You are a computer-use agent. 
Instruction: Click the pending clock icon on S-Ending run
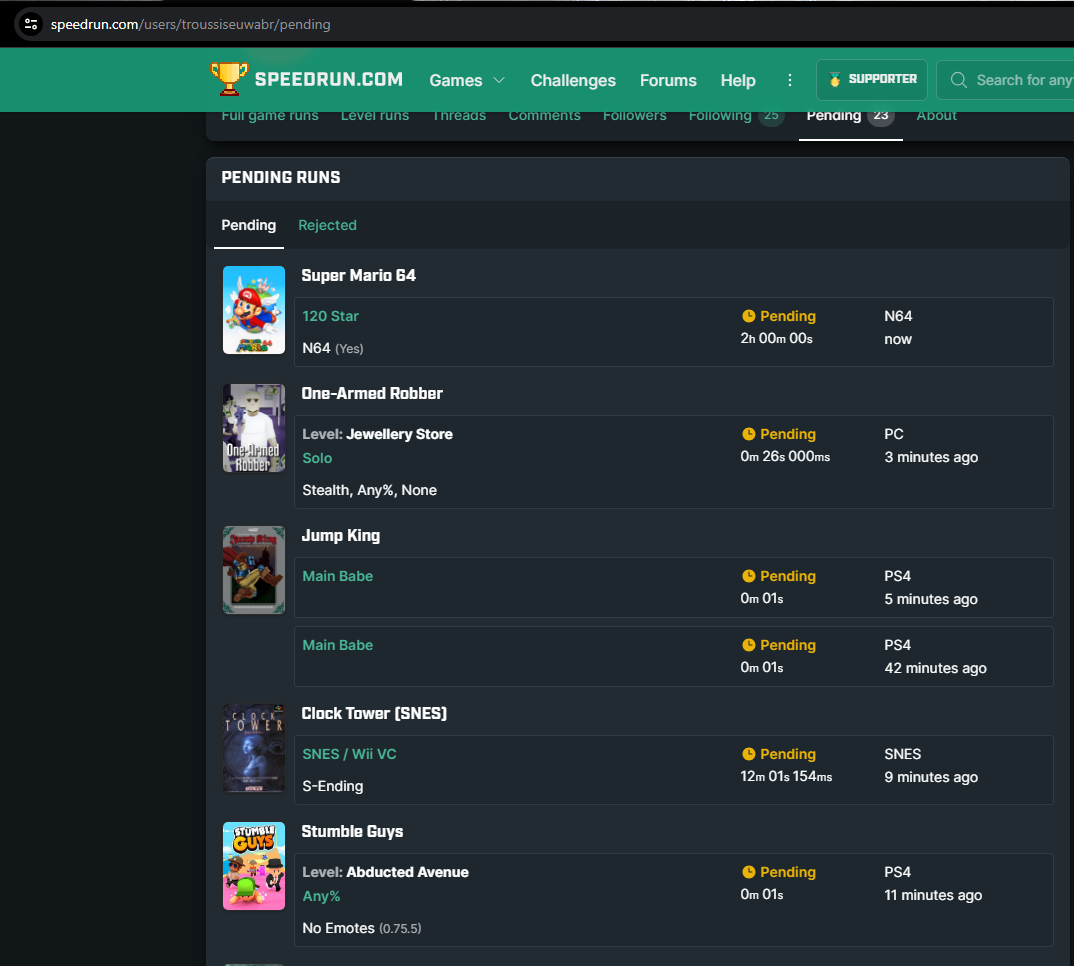click(x=749, y=754)
